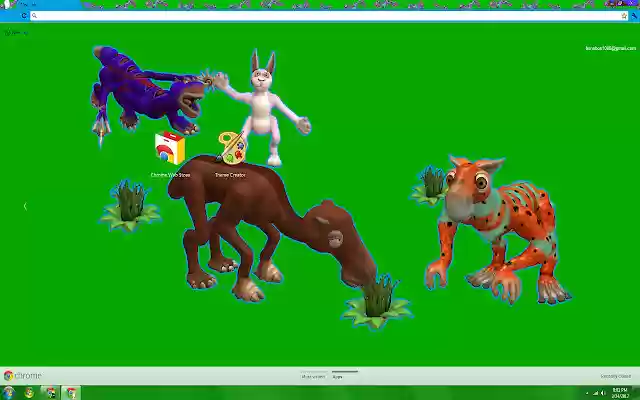
Task: Open the taskbar clock and date
Action: coord(620,393)
